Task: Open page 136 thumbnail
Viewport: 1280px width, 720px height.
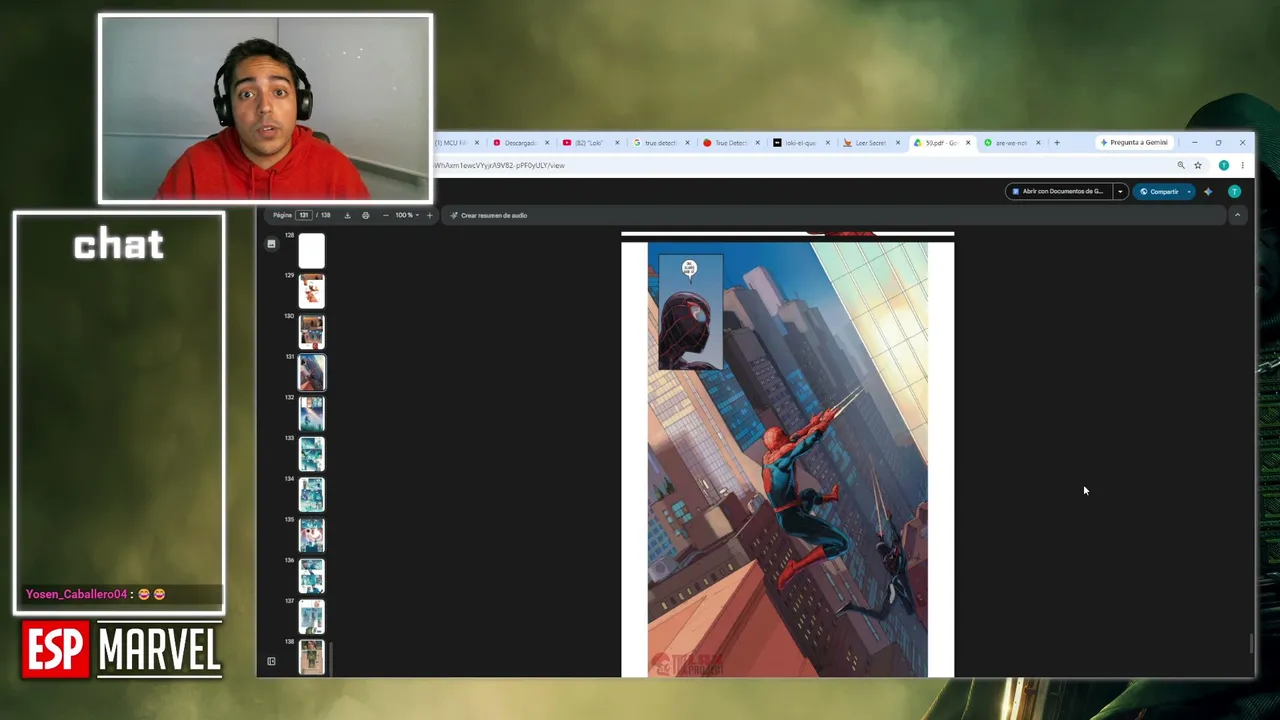Action: [312, 577]
